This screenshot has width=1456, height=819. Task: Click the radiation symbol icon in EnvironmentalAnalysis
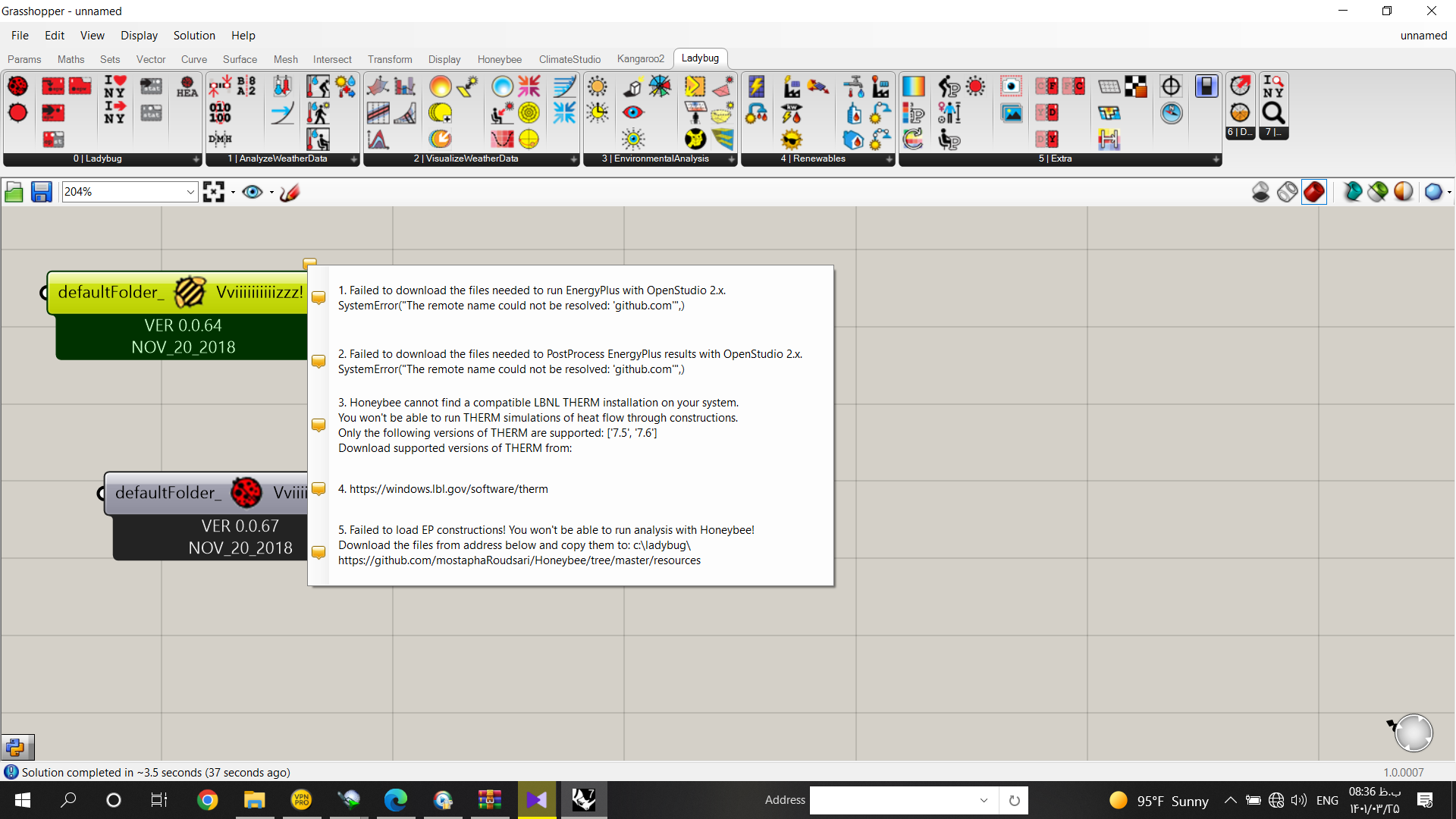coord(695,139)
